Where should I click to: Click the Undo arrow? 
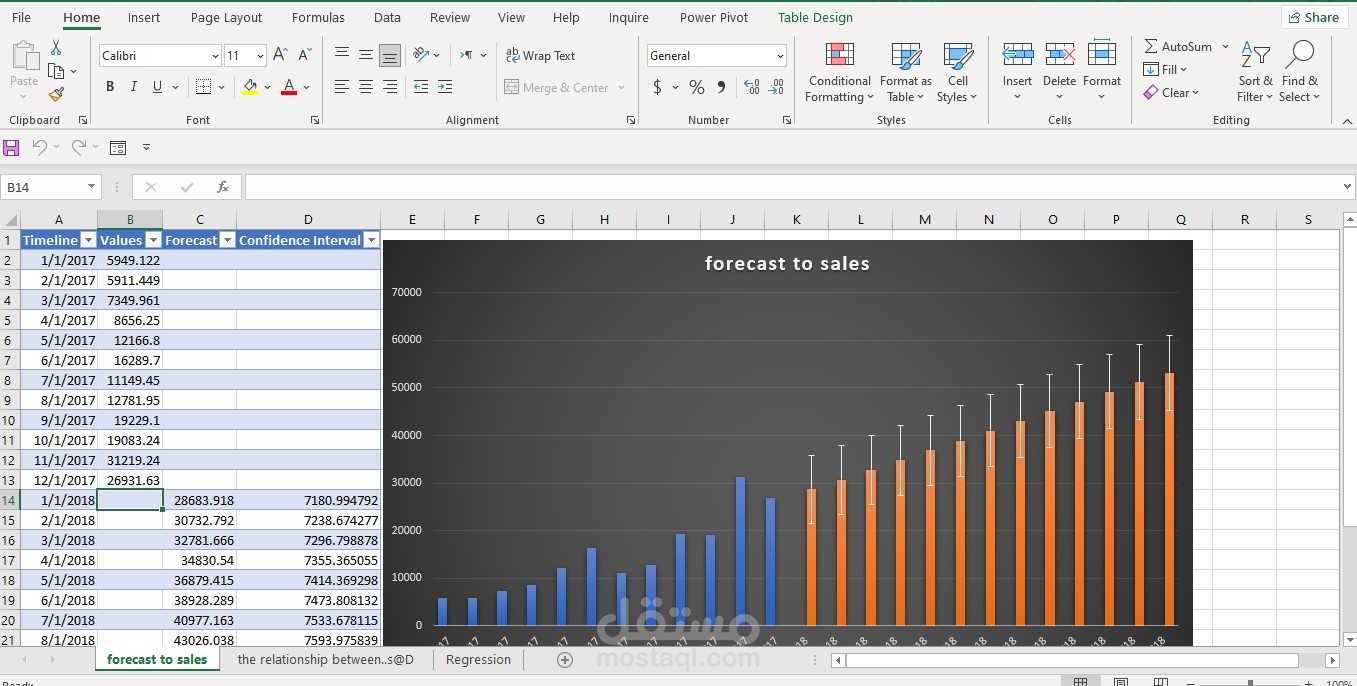[39, 147]
